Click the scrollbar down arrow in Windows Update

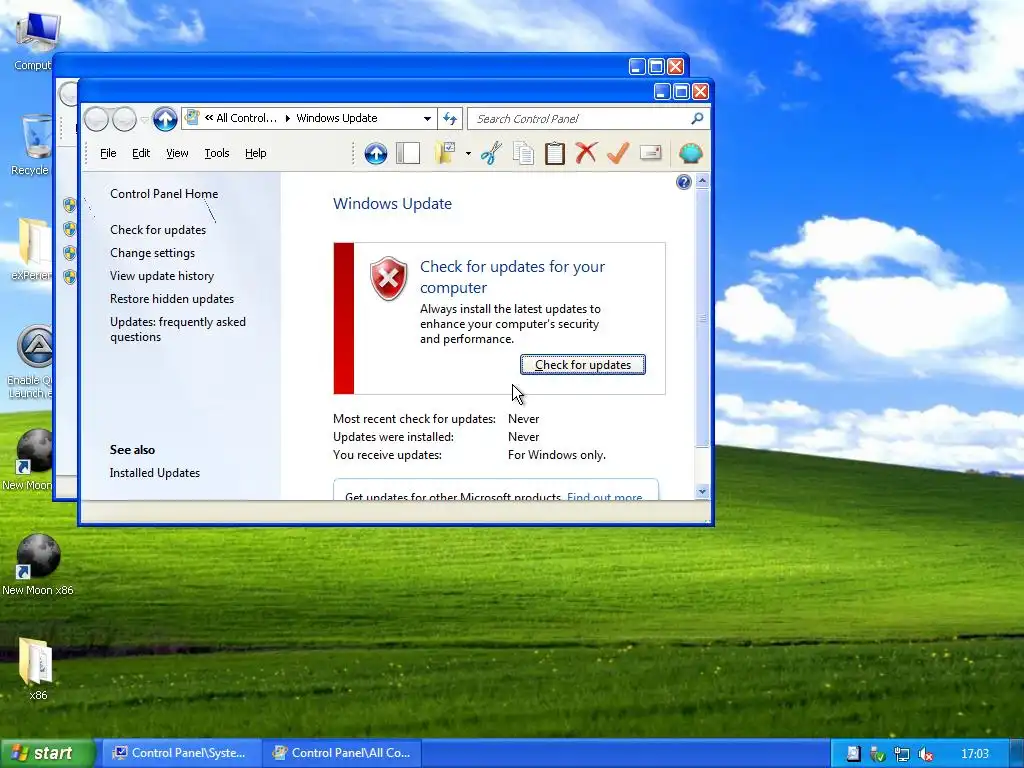coord(702,492)
